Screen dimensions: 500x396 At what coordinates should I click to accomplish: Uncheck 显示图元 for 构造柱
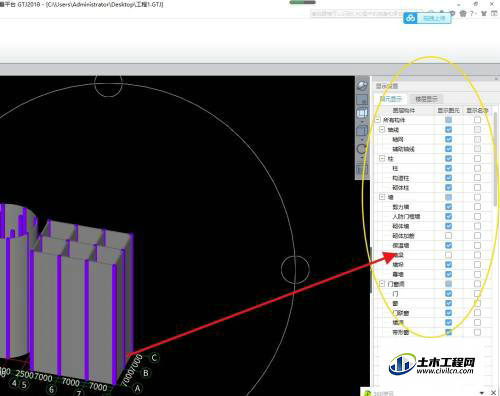(x=448, y=178)
